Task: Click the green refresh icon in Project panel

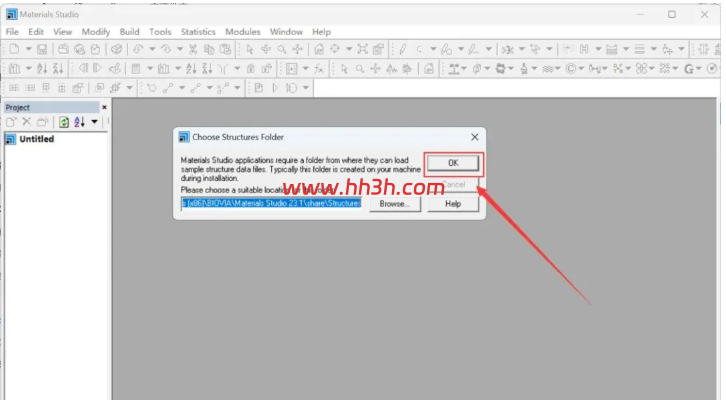Action: [64, 122]
